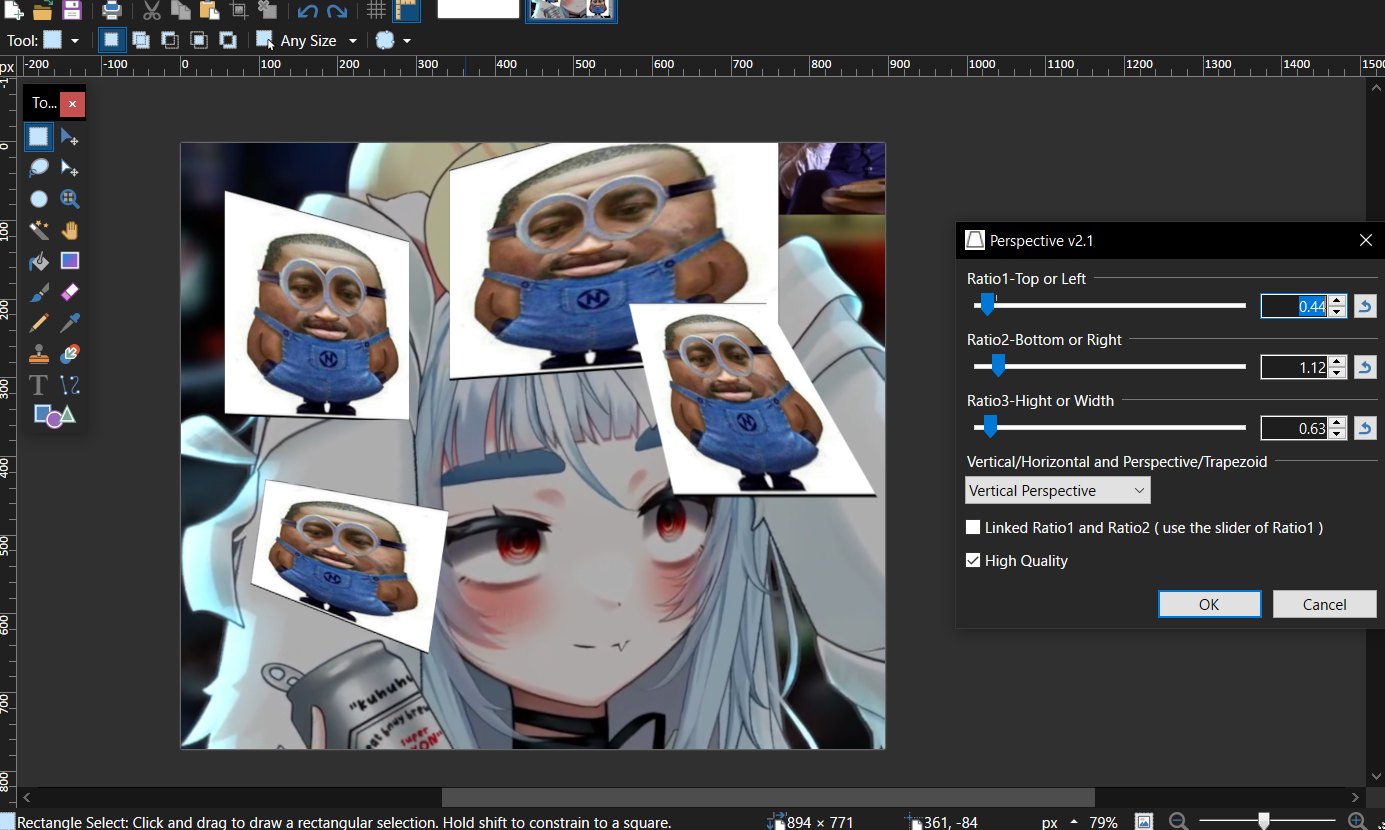Reset Ratio3-Hight or Width value
1385x830 pixels.
tap(1365, 429)
